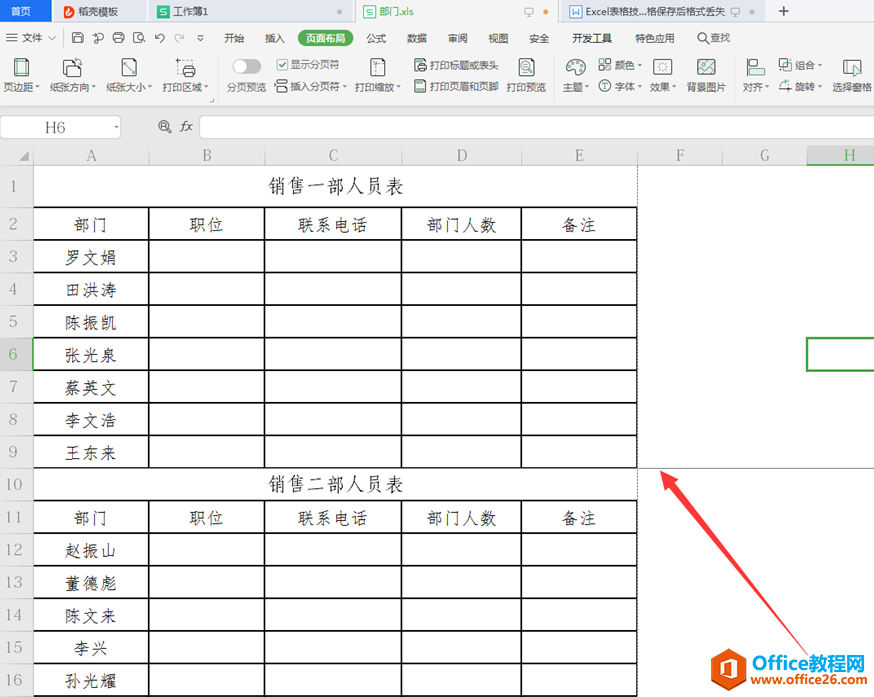Click print header and footer (打印页眉和页脚)
The height and width of the screenshot is (697, 874).
(456, 86)
